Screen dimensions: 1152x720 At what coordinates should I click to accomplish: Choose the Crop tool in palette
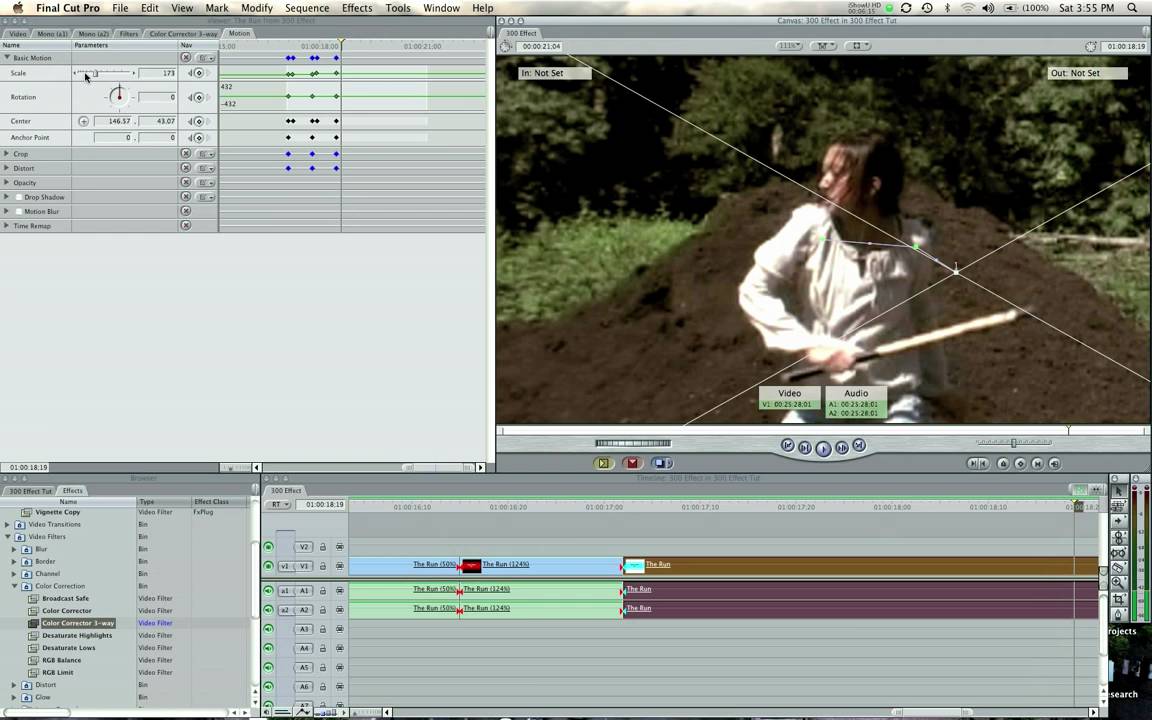pos(1118,599)
